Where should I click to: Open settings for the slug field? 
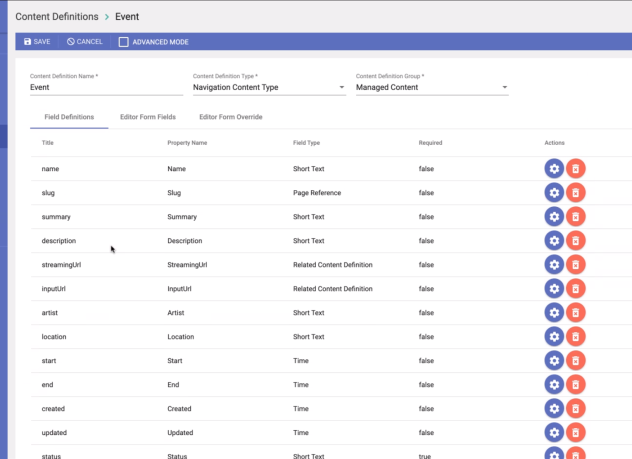click(554, 193)
